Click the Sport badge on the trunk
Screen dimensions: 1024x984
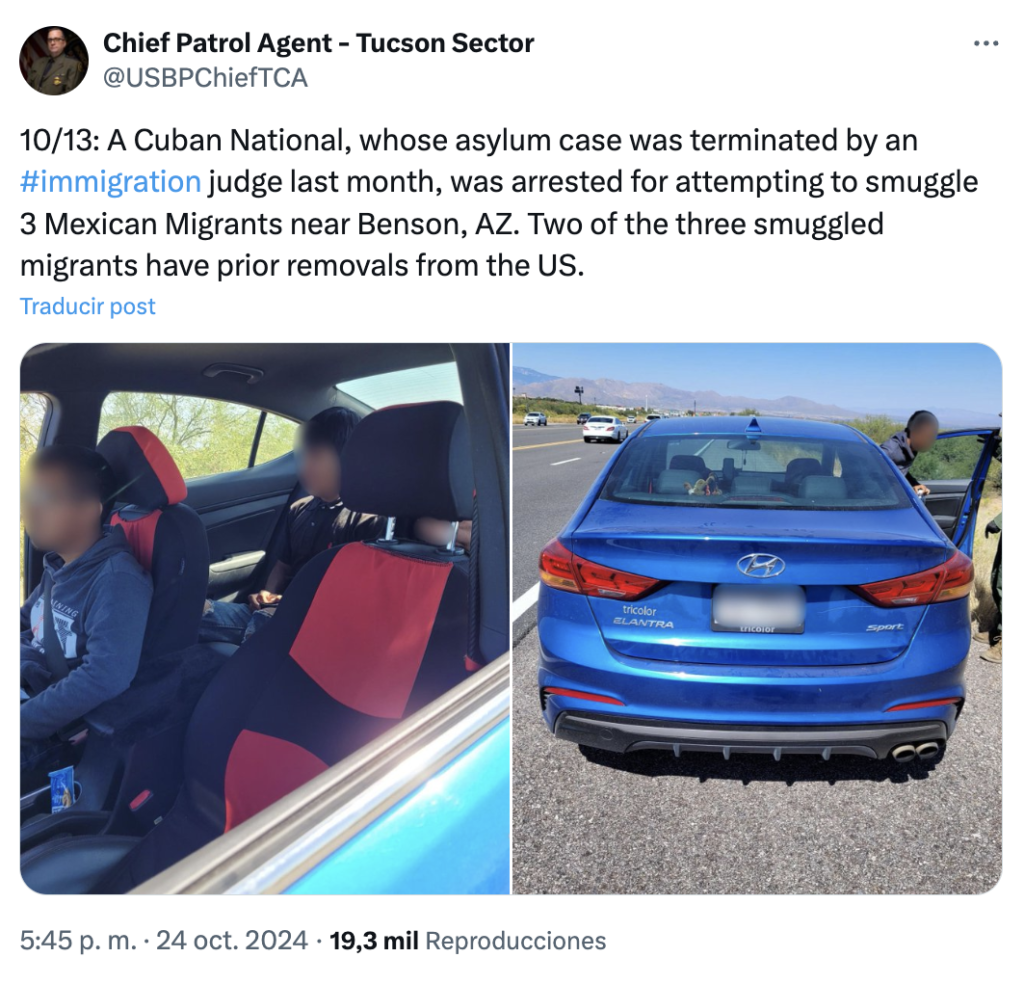[x=885, y=627]
